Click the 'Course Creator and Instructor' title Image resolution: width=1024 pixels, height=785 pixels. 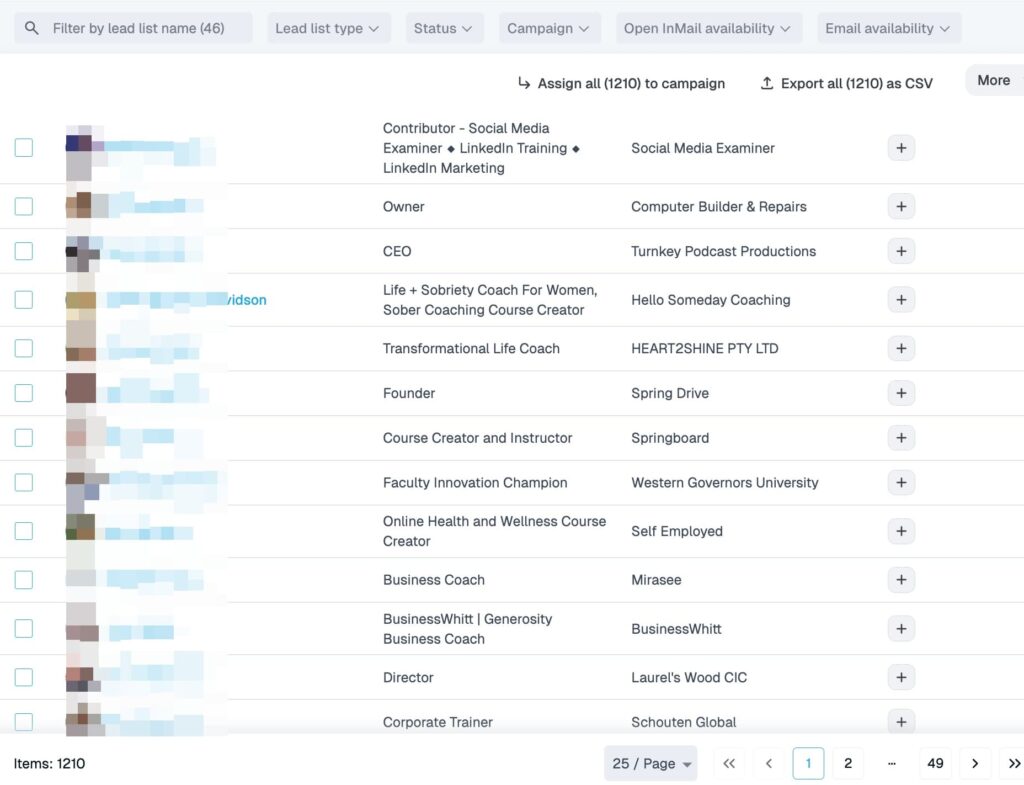pyautogui.click(x=477, y=438)
